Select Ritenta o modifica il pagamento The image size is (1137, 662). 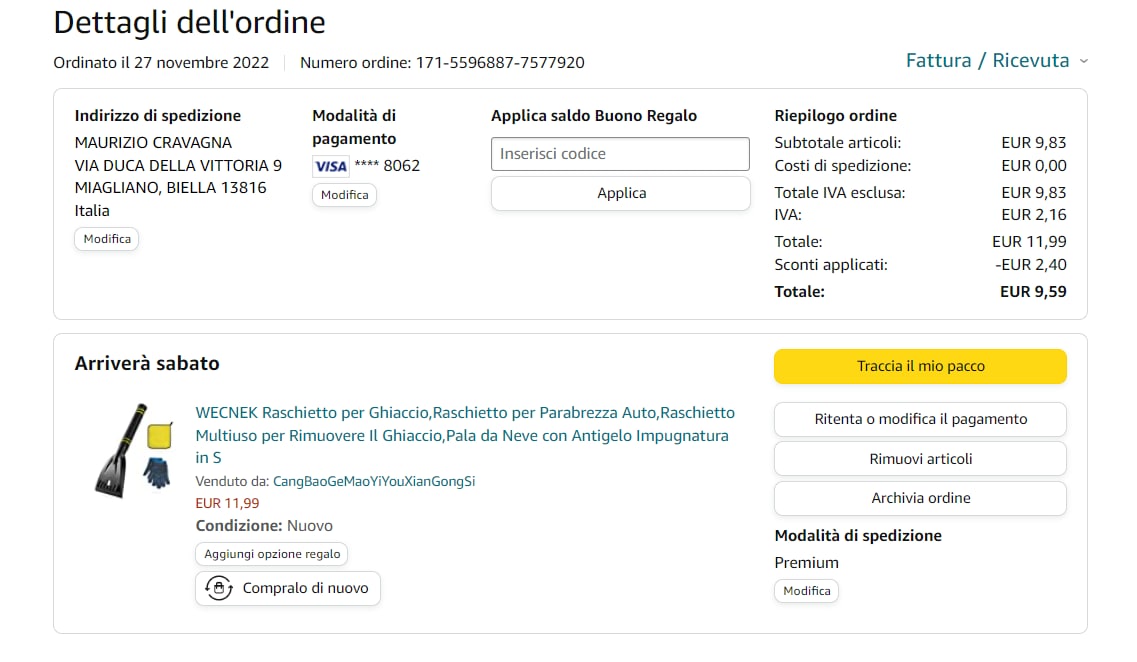(x=920, y=419)
